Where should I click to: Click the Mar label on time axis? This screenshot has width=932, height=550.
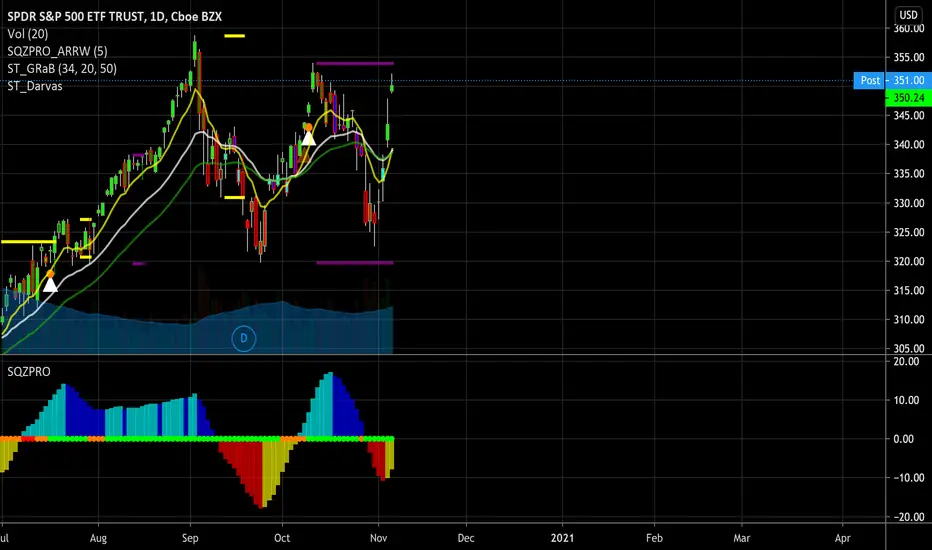pyautogui.click(x=742, y=538)
